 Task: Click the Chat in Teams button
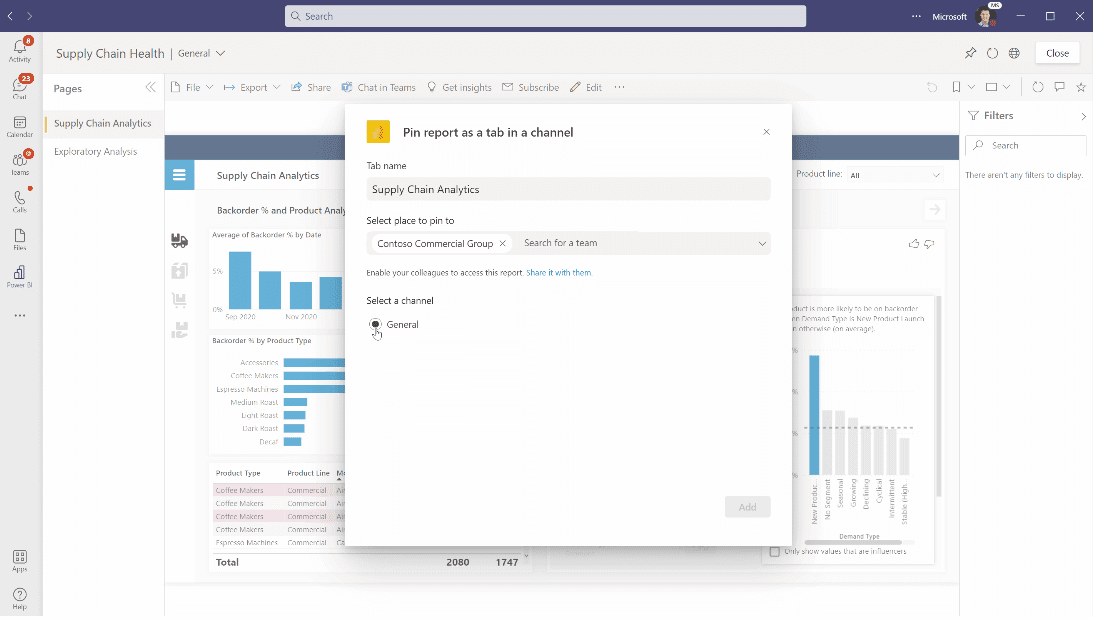(x=378, y=88)
